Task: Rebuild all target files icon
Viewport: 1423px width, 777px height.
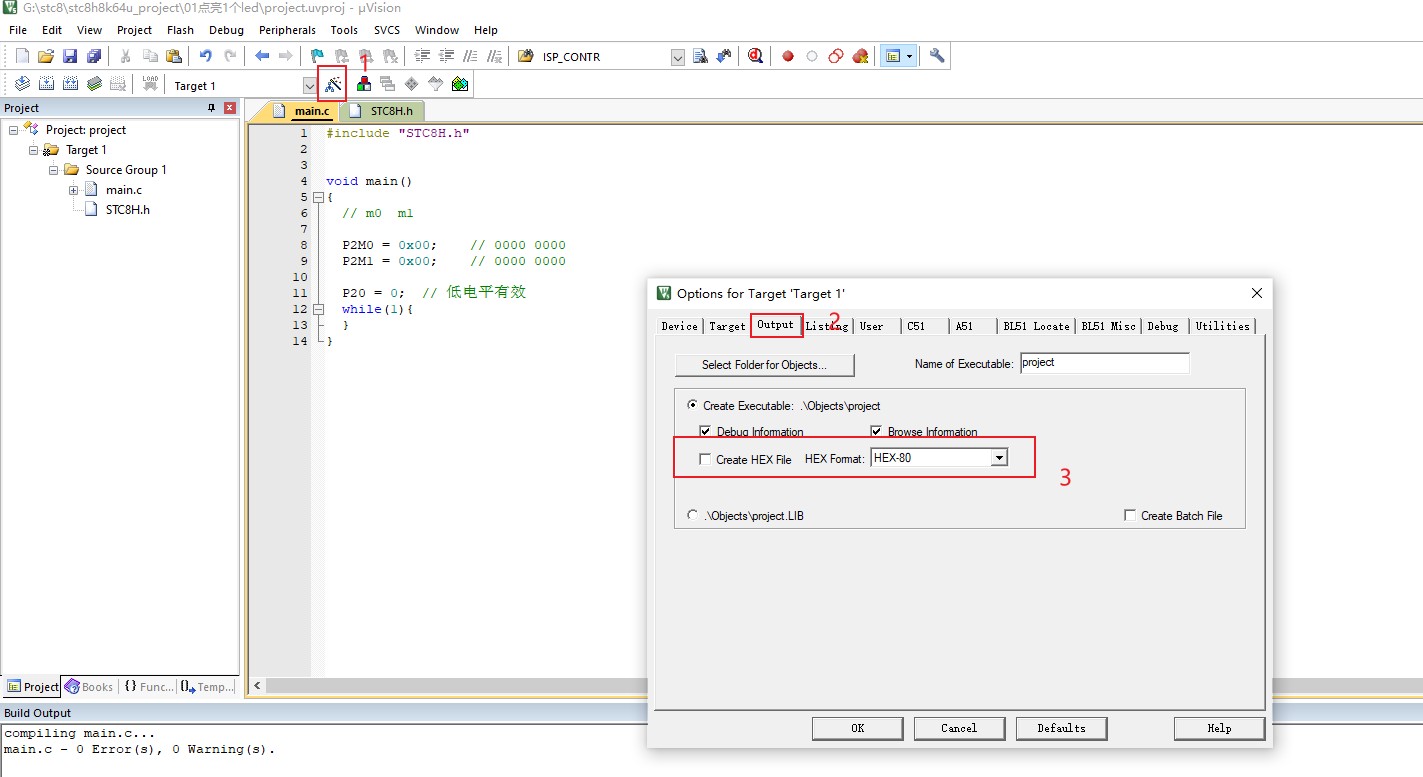Action: pyautogui.click(x=70, y=84)
